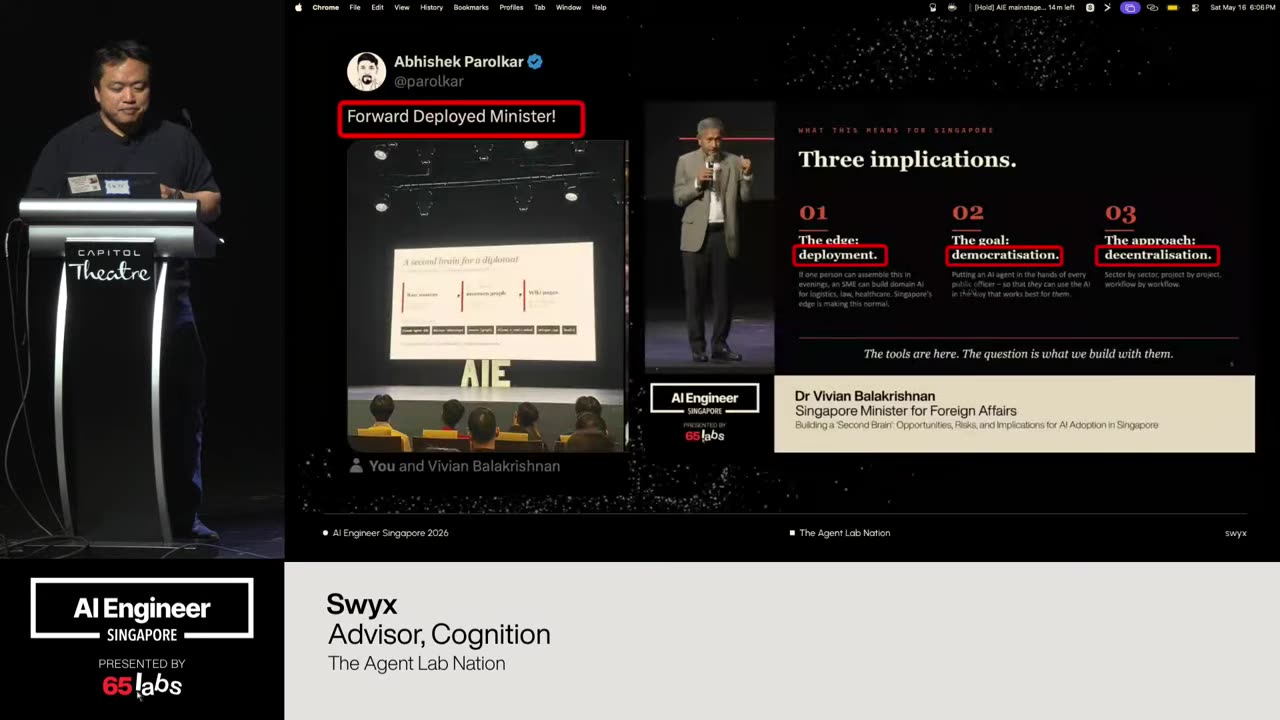This screenshot has height=720, width=1280.
Task: Click the highlighted word 'democratisation.'
Action: [1004, 255]
